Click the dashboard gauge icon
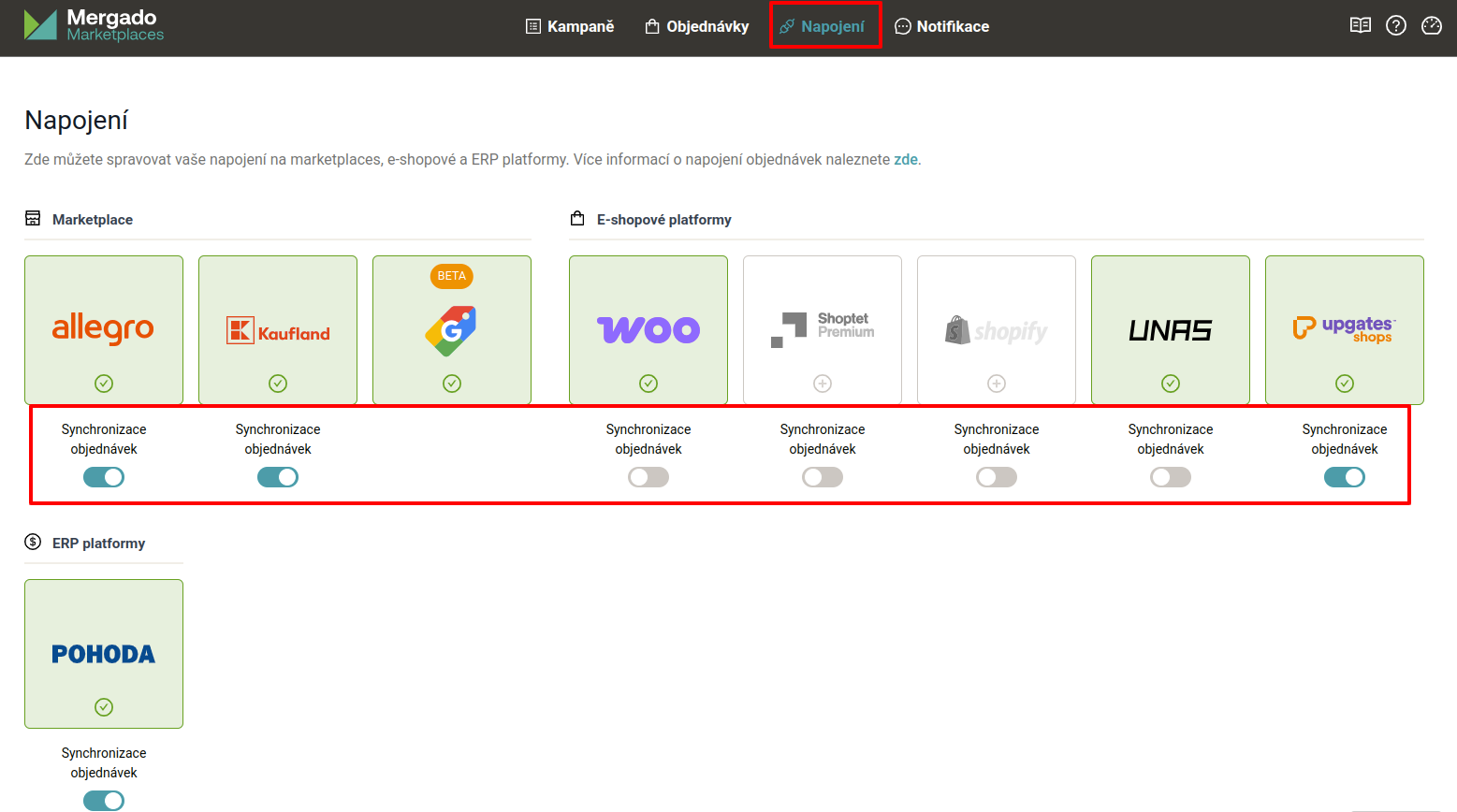Screen dimensions: 1457x812 coord(1432,25)
